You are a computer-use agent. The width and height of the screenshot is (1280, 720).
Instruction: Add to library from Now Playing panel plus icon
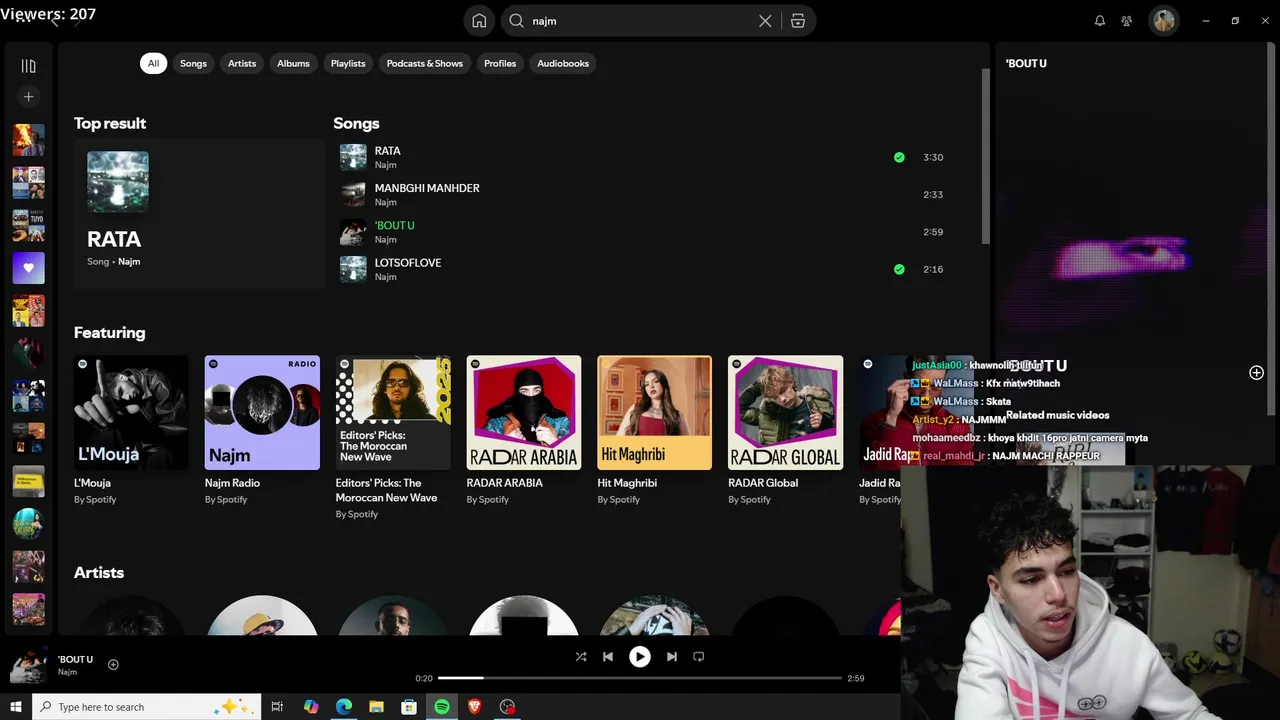[x=1256, y=373]
